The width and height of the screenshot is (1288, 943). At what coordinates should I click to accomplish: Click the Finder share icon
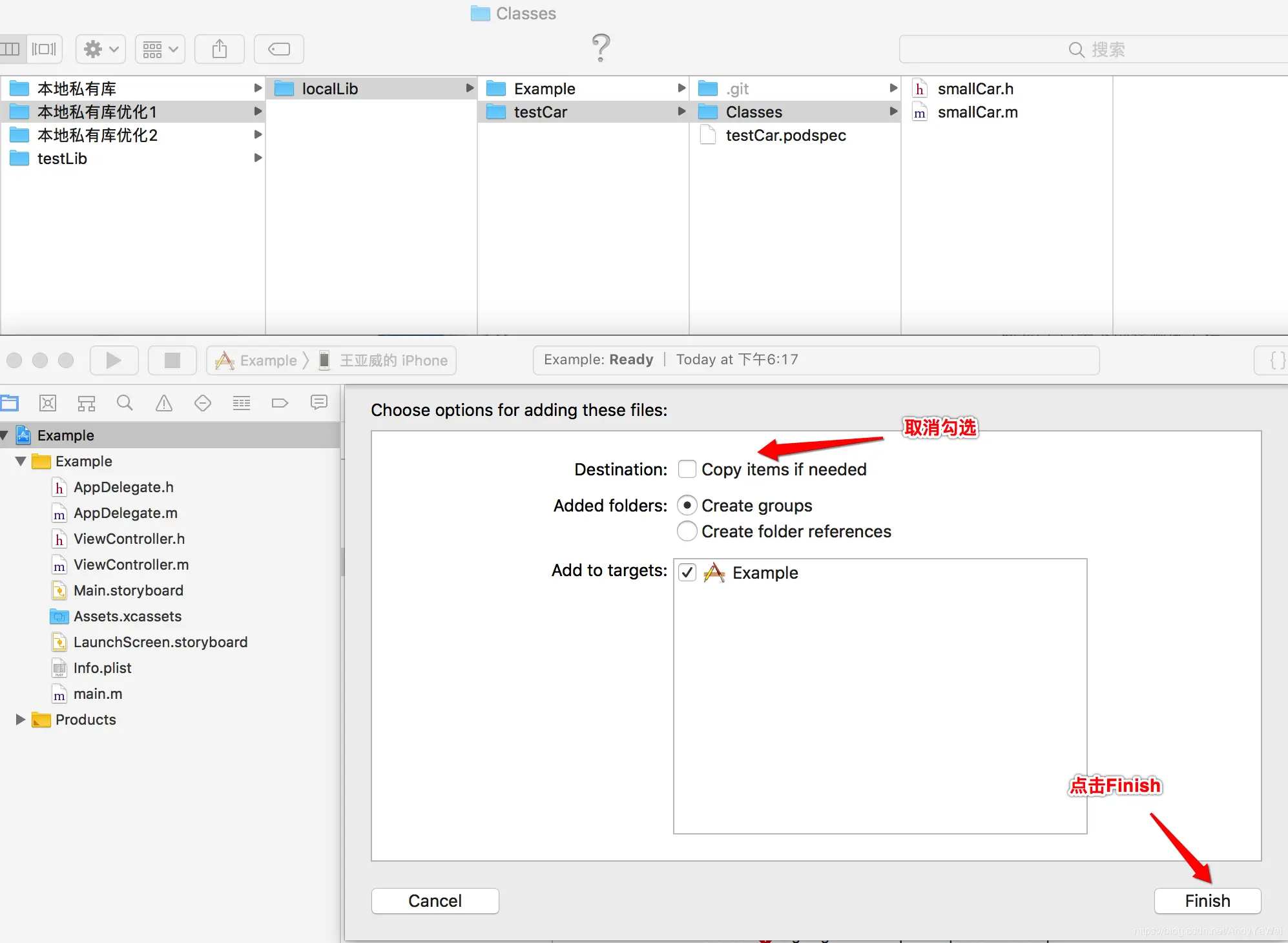pos(220,49)
